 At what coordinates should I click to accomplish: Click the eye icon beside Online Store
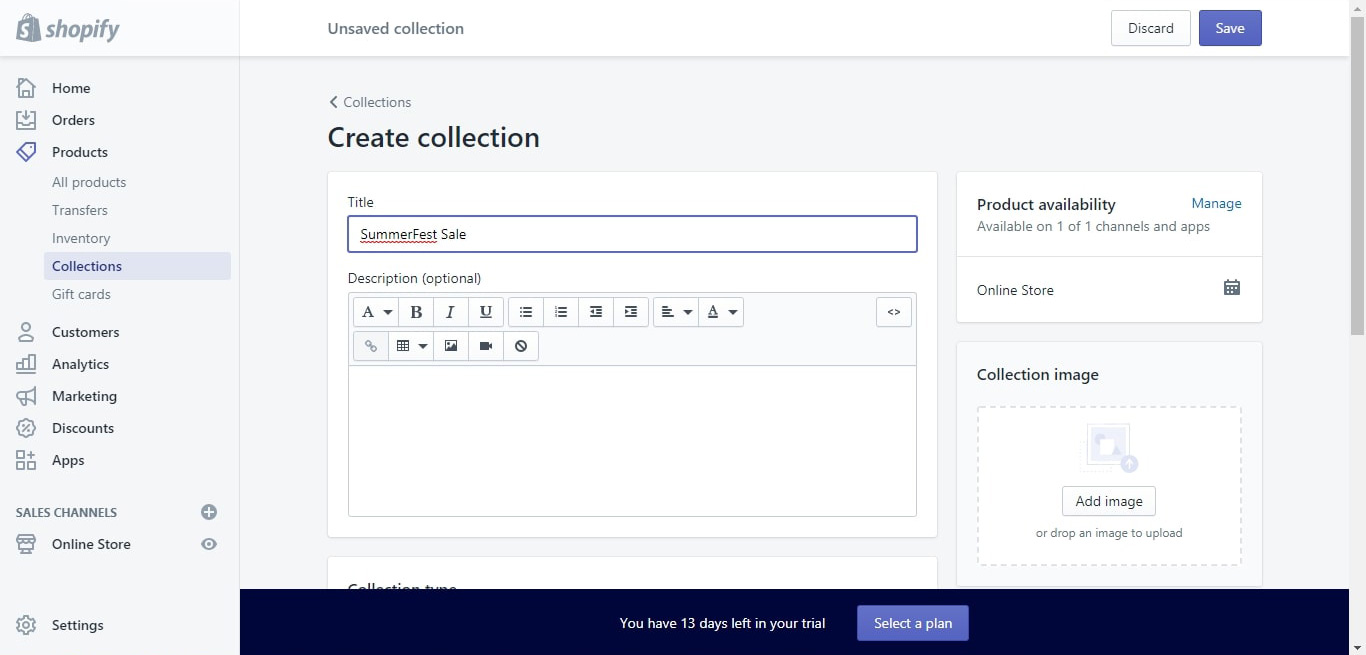[x=209, y=544]
